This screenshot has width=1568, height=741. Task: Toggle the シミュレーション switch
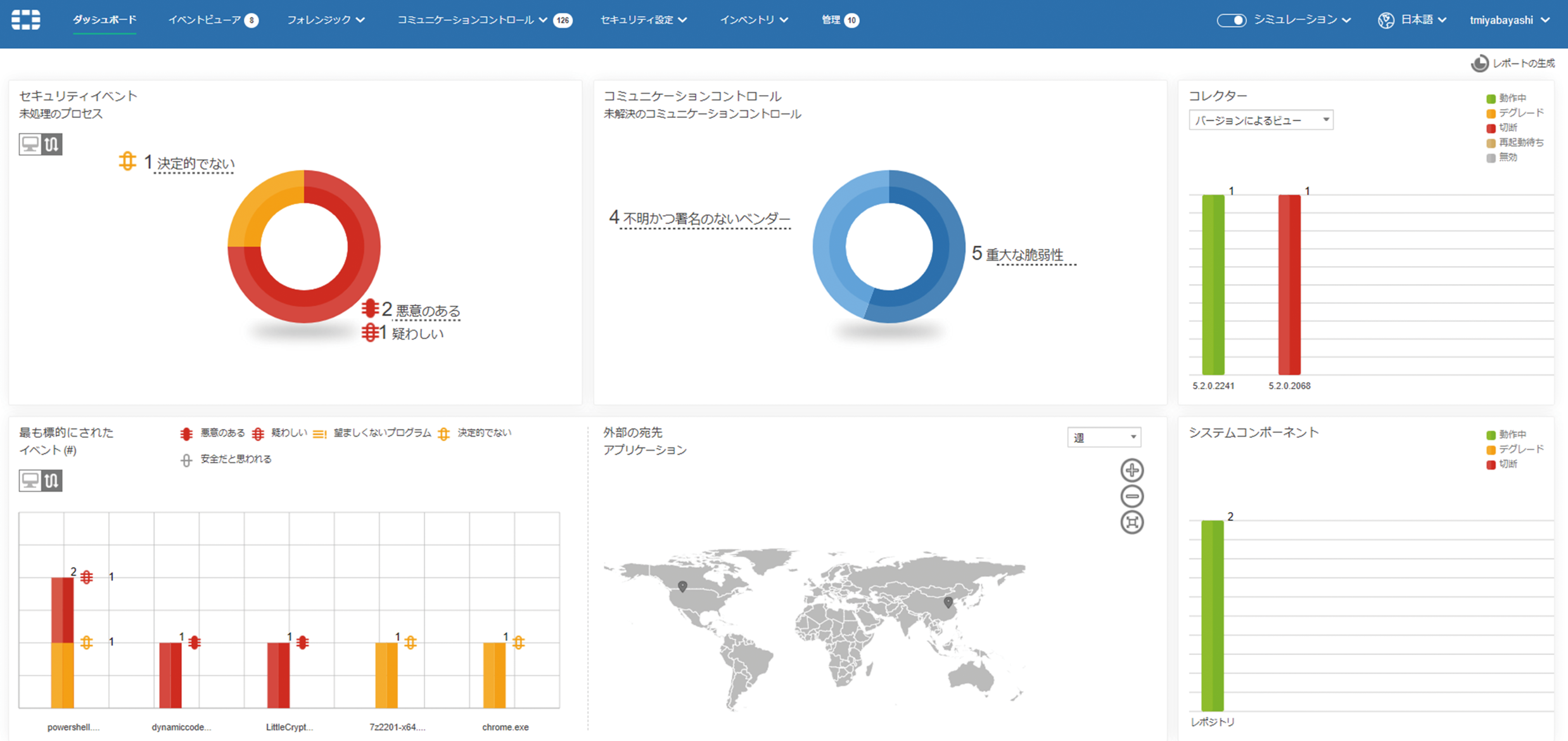click(x=1232, y=20)
